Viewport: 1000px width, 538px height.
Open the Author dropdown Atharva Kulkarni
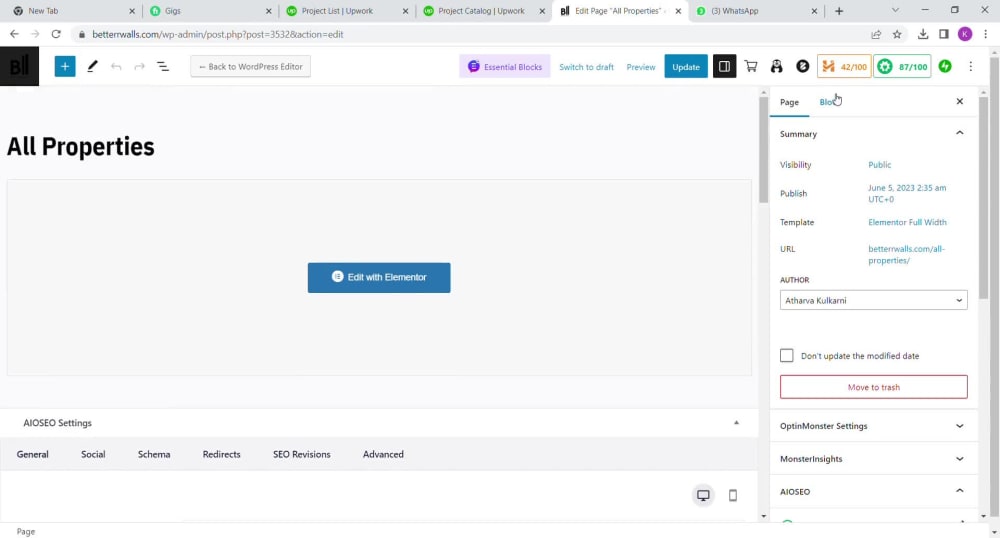click(x=873, y=300)
